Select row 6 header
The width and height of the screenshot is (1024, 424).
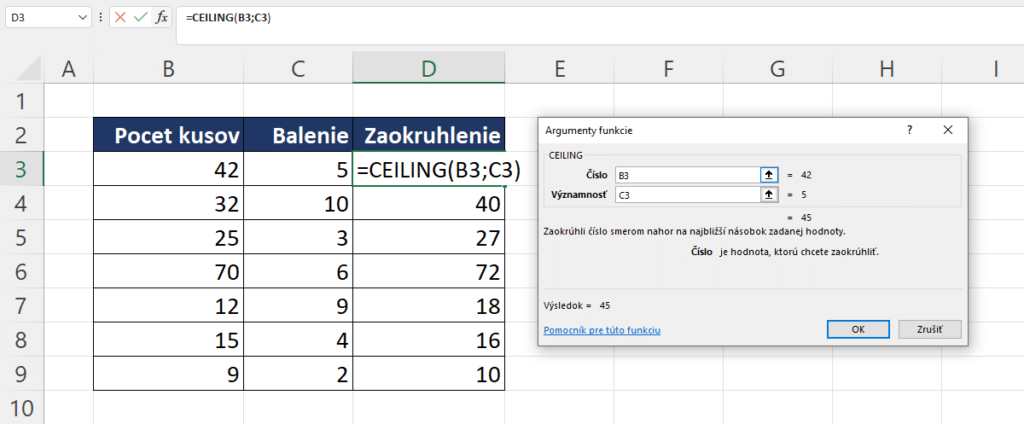pos(22,270)
